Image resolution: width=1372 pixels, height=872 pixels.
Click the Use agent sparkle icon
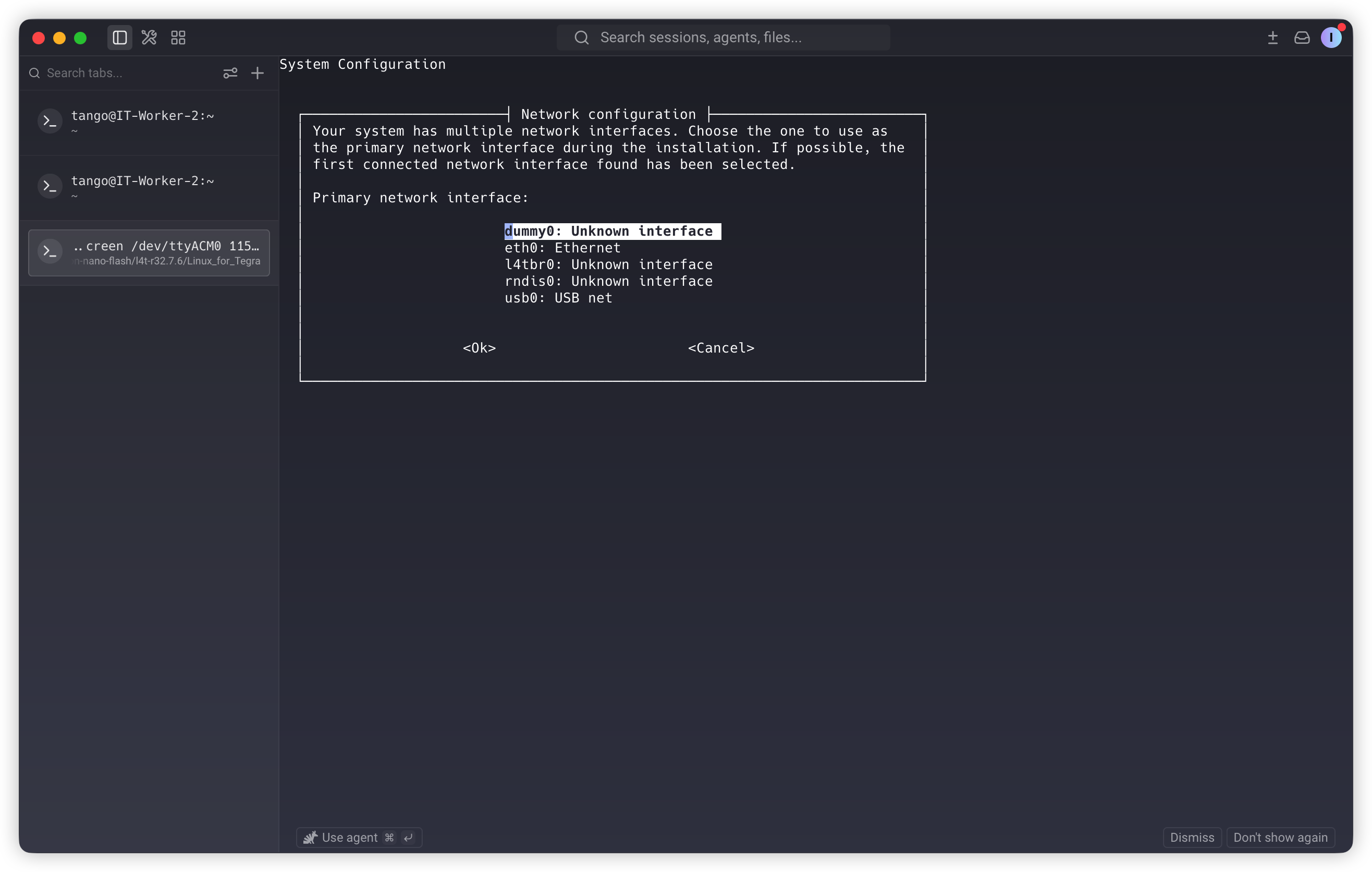click(310, 837)
